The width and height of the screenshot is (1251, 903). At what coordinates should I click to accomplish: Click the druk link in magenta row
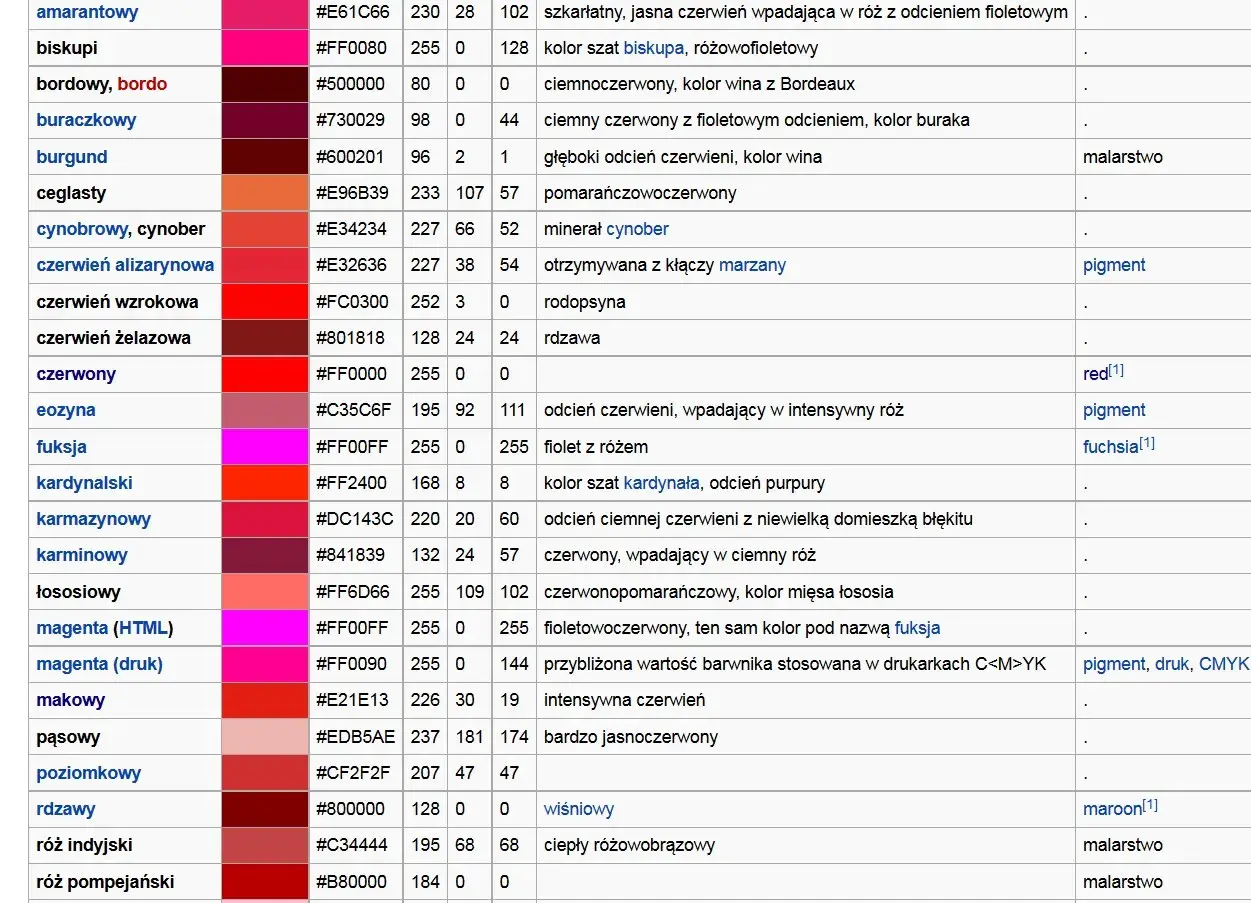coord(1172,664)
